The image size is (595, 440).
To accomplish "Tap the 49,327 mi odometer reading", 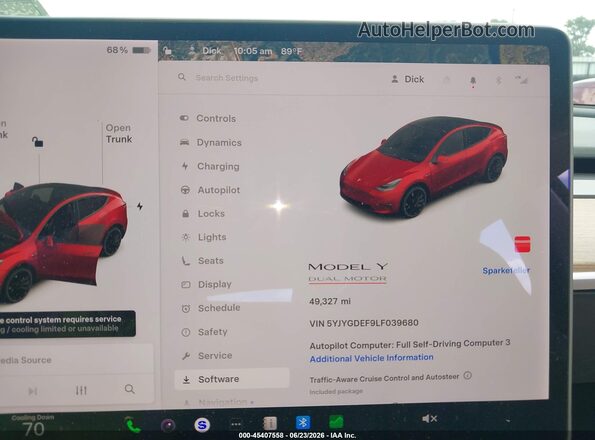I will click(330, 302).
